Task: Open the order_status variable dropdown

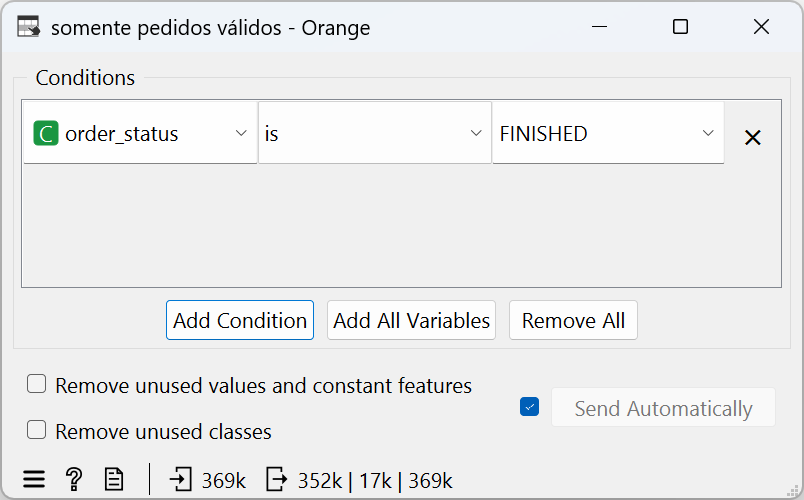Action: tap(140, 133)
